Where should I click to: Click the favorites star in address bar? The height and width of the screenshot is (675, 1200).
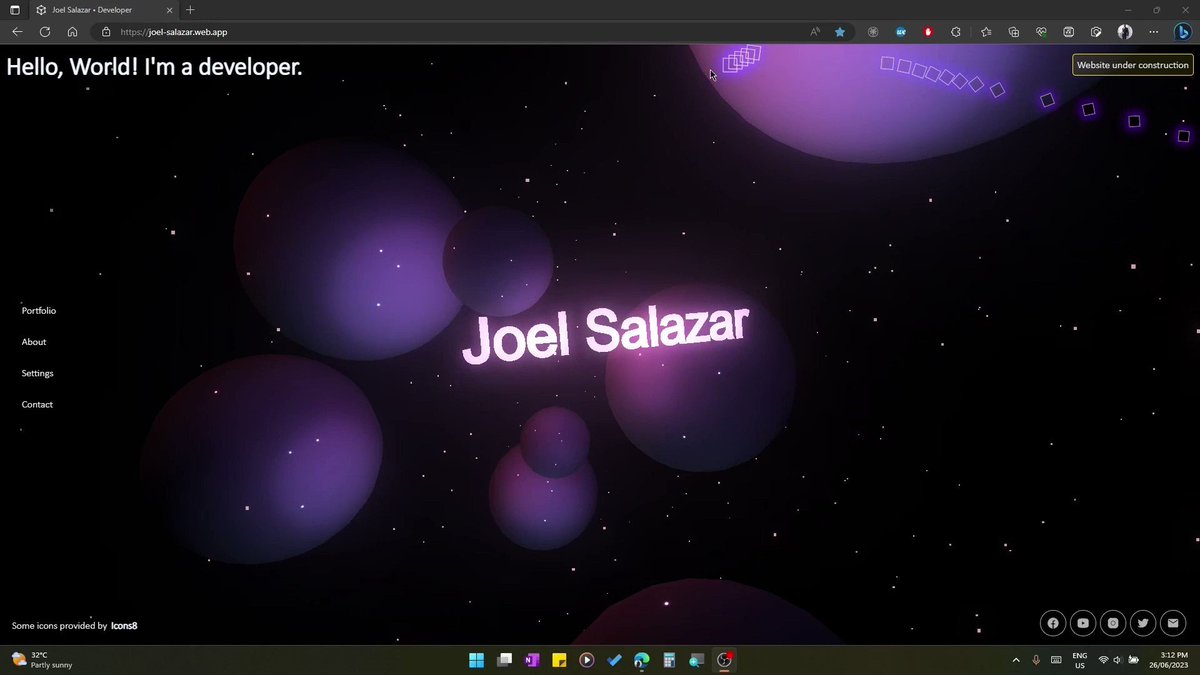point(840,31)
